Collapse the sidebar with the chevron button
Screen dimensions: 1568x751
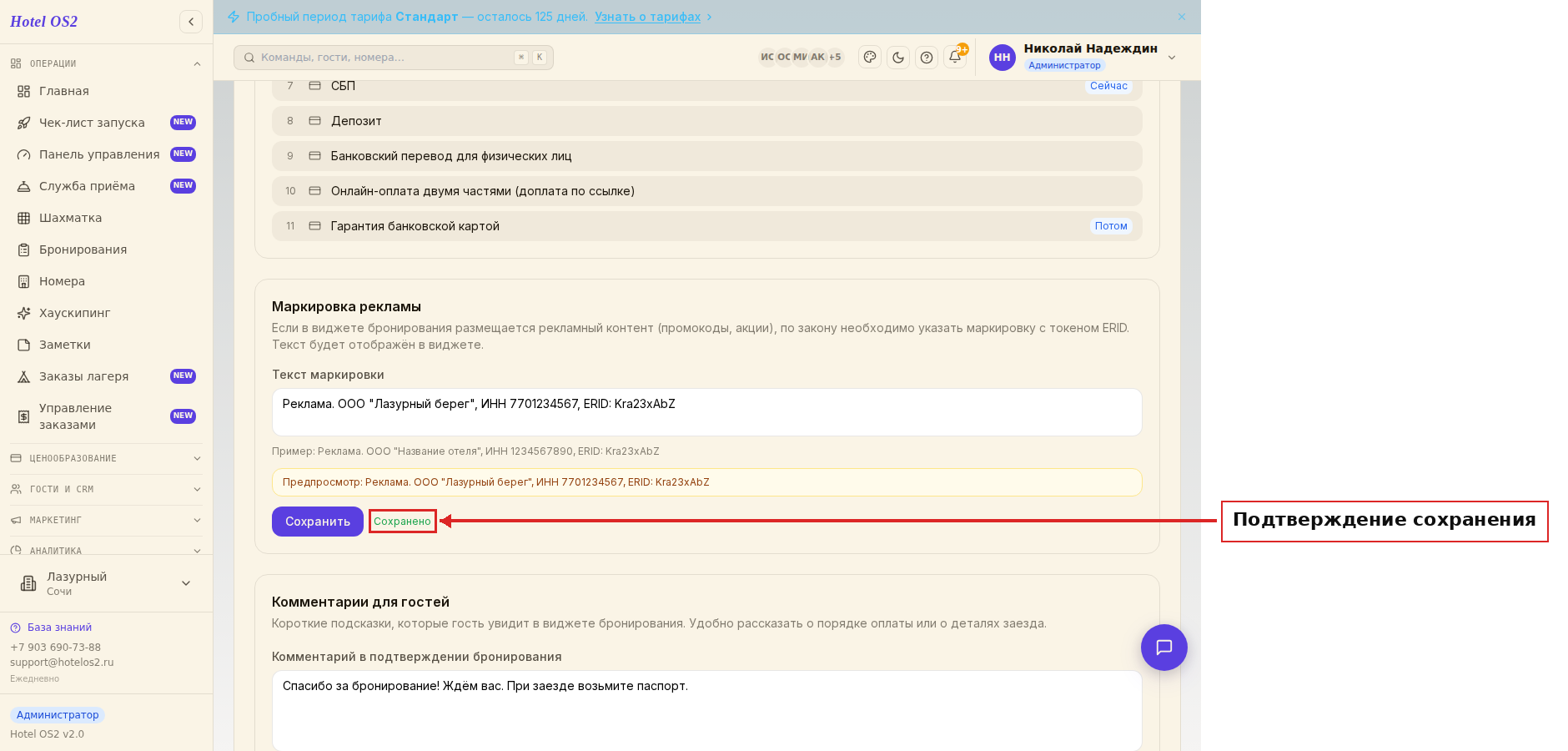191,22
